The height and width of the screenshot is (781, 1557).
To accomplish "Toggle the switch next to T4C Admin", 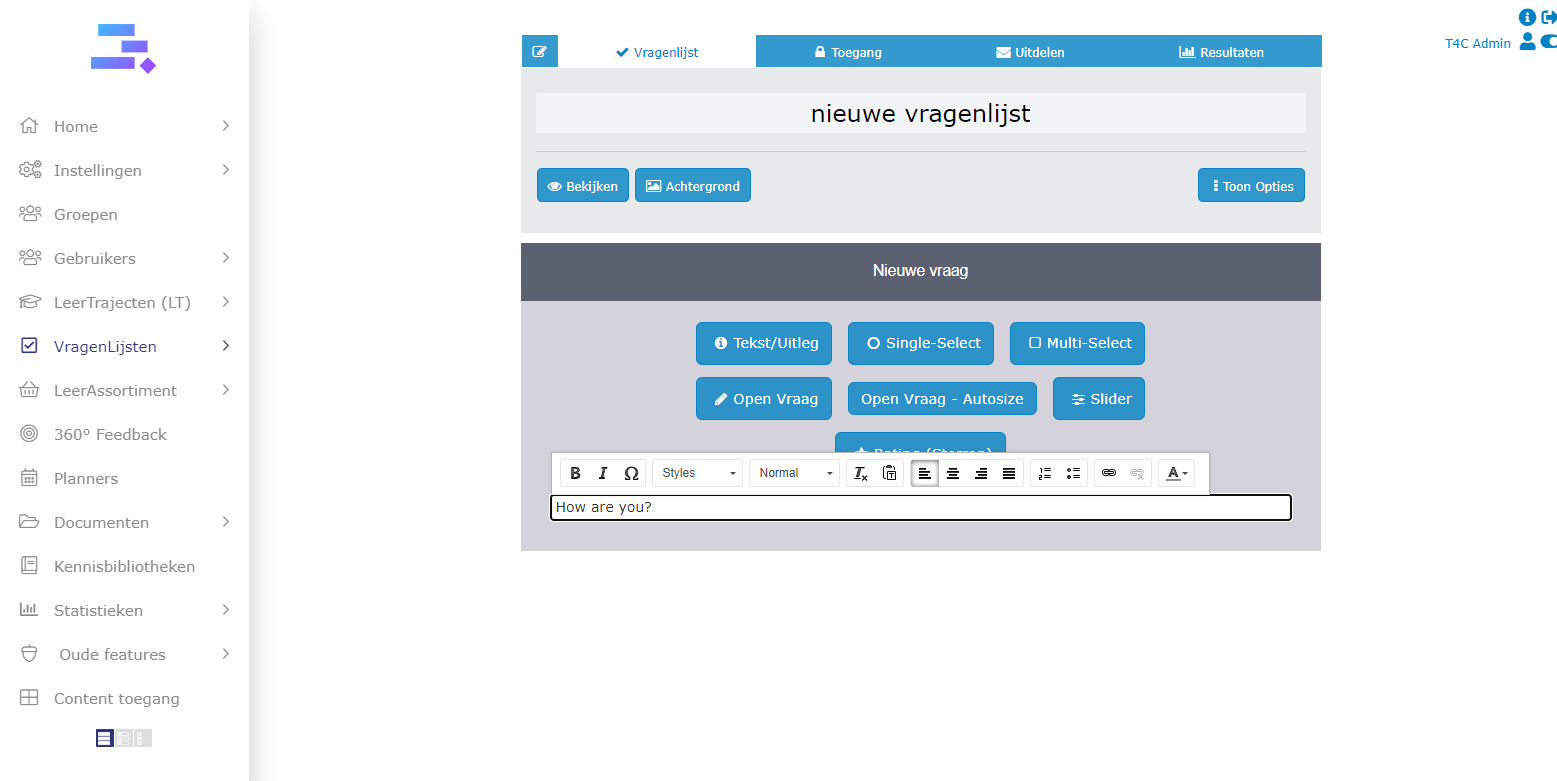I will click(x=1548, y=41).
